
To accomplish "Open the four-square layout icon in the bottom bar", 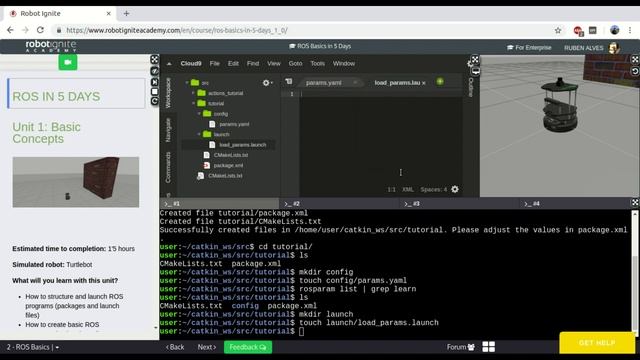I will point(489,347).
